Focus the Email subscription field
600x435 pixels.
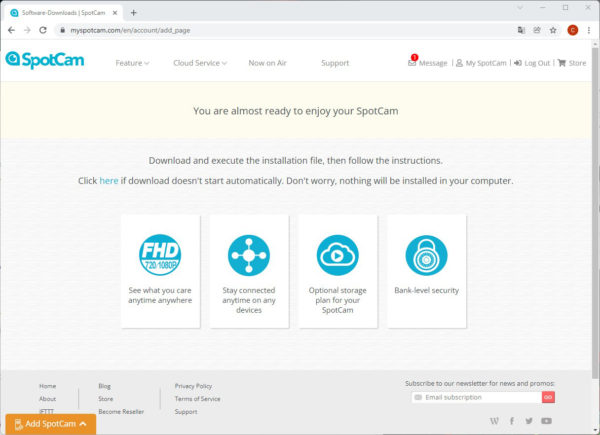tap(476, 398)
